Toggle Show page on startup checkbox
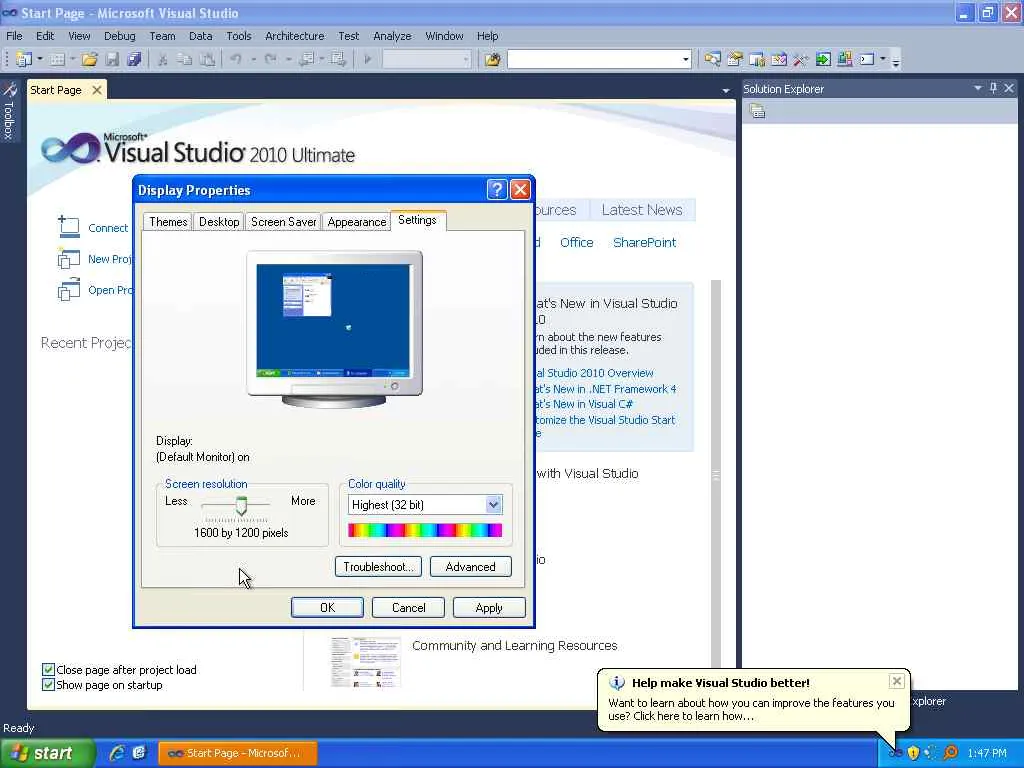This screenshot has height=768, width=1024. click(x=48, y=684)
